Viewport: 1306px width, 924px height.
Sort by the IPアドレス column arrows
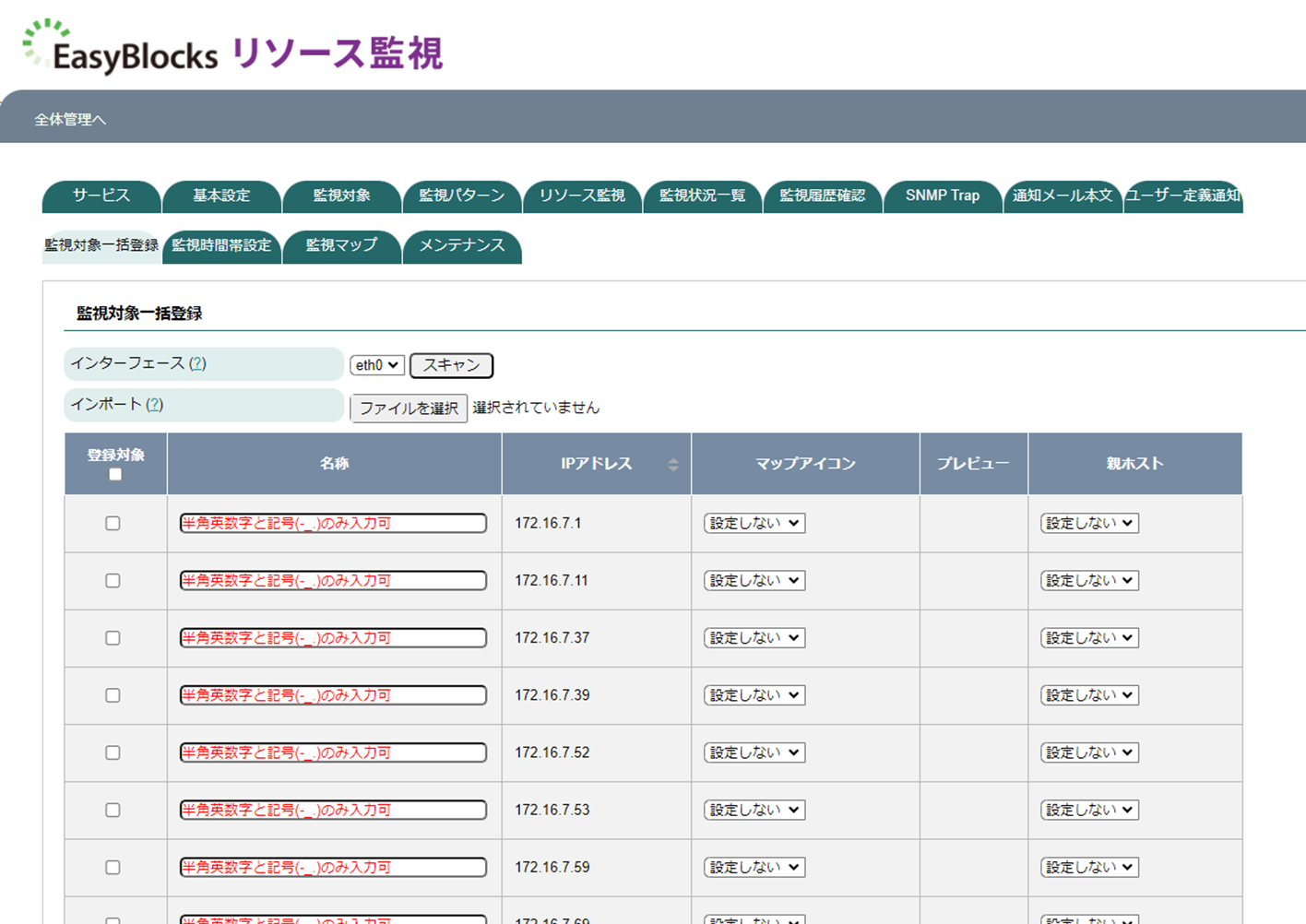tap(673, 465)
